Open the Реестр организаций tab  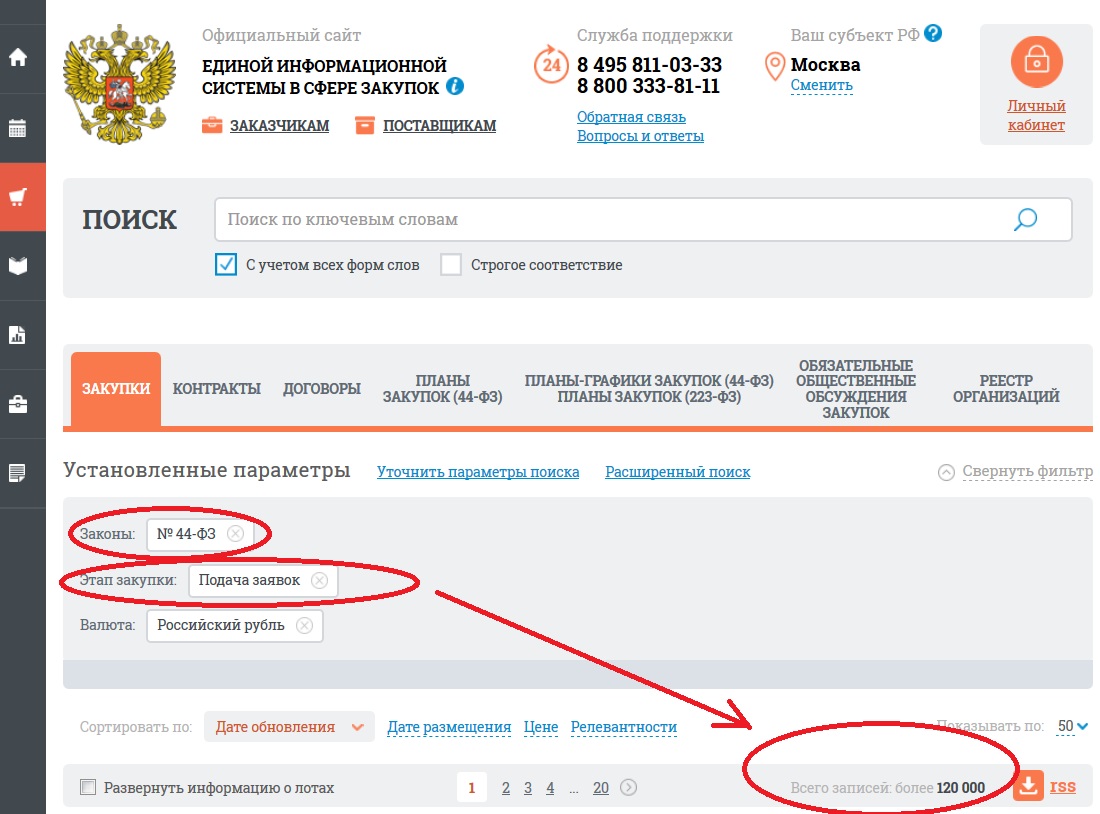(x=1006, y=389)
